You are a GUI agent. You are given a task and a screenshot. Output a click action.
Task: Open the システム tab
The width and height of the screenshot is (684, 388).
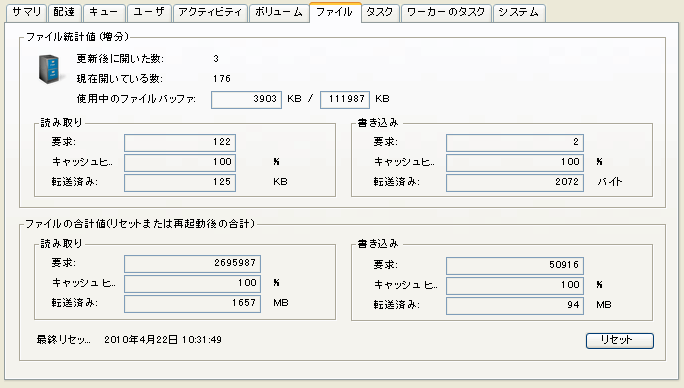coord(519,12)
